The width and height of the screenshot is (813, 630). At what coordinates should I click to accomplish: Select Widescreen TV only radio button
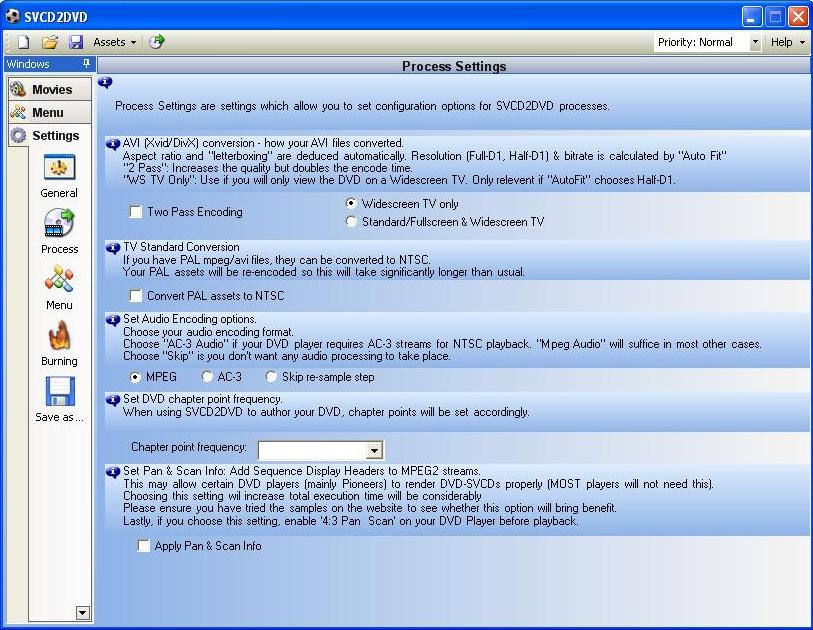pos(352,203)
